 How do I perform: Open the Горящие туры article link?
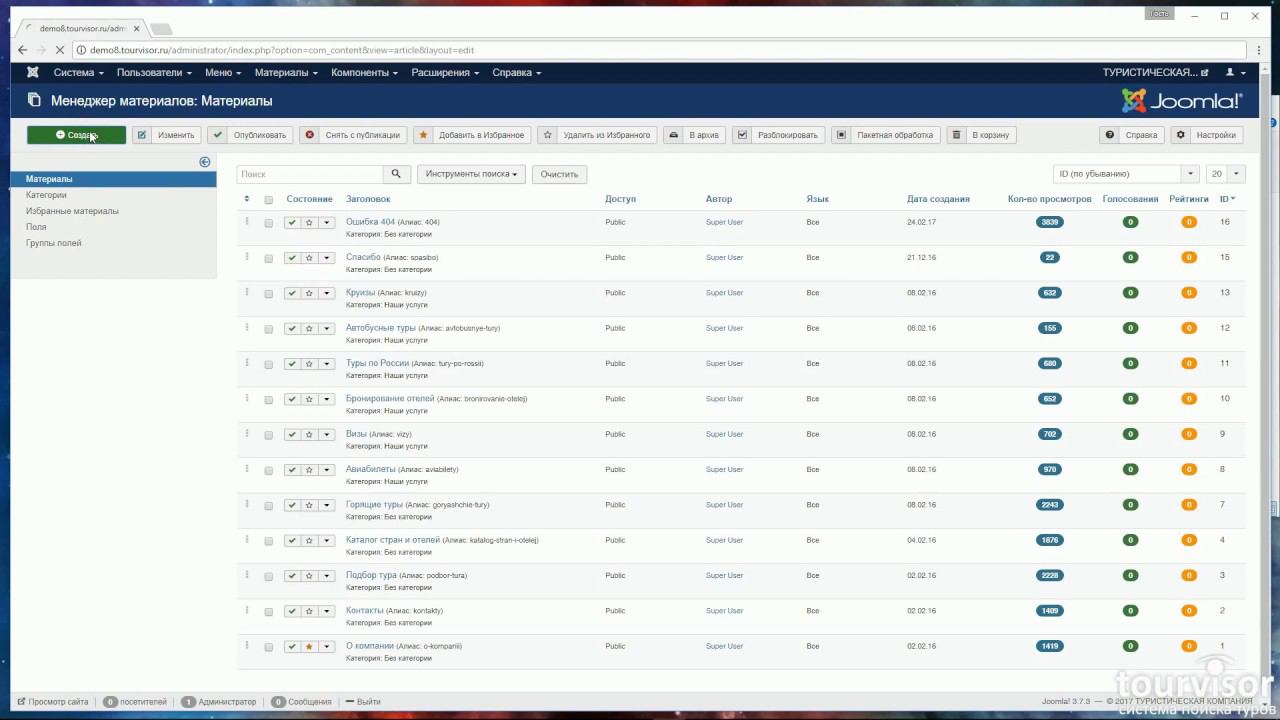[374, 505]
